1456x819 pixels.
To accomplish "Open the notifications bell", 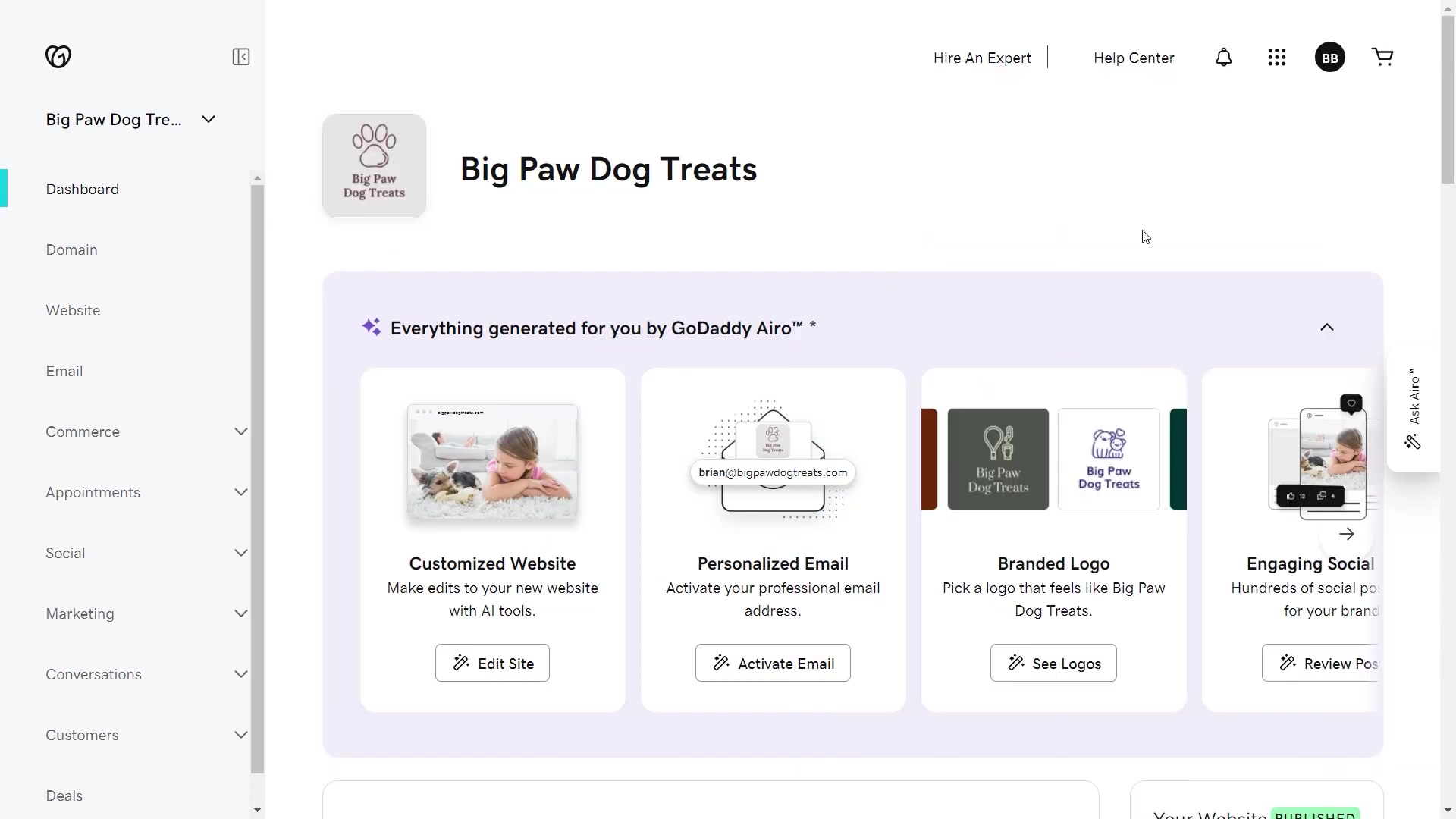I will coord(1224,58).
